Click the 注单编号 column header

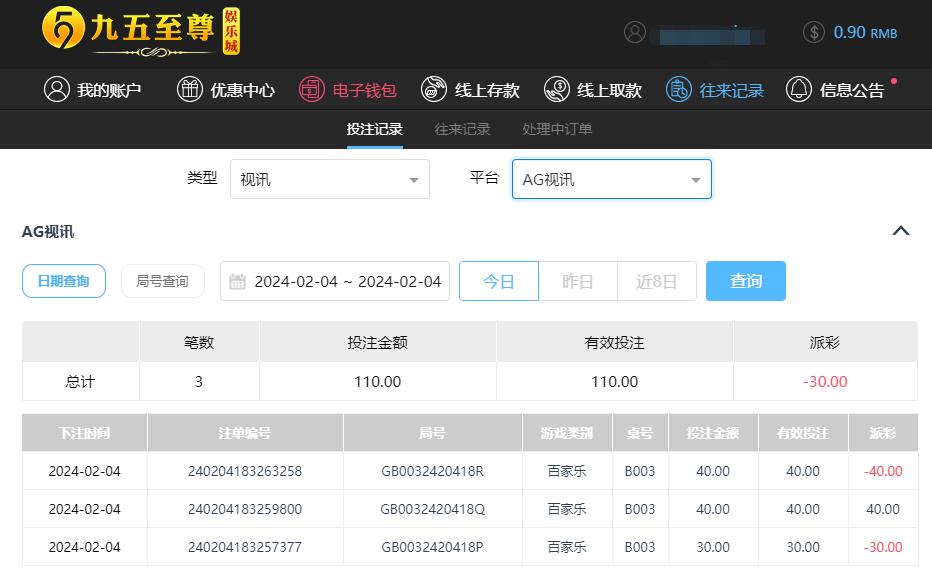(245, 433)
